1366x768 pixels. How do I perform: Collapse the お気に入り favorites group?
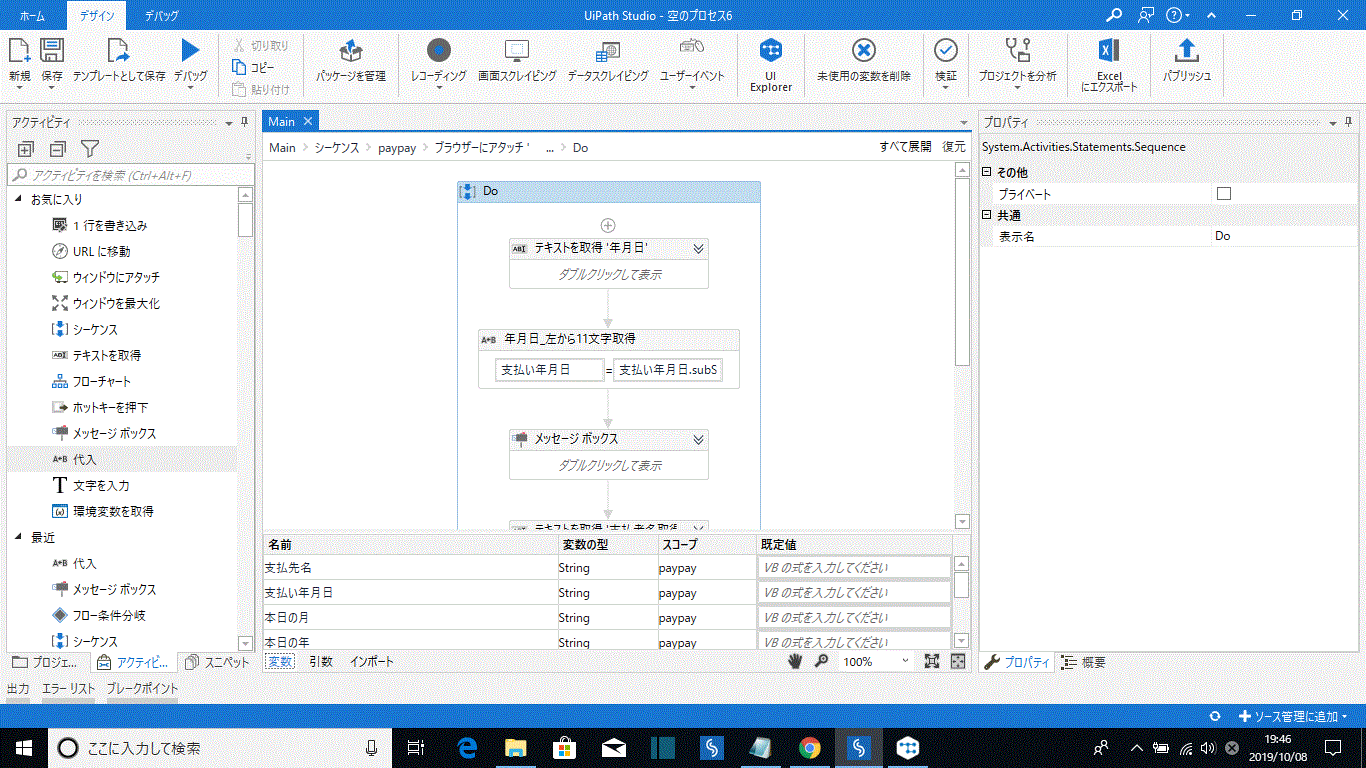coord(18,200)
